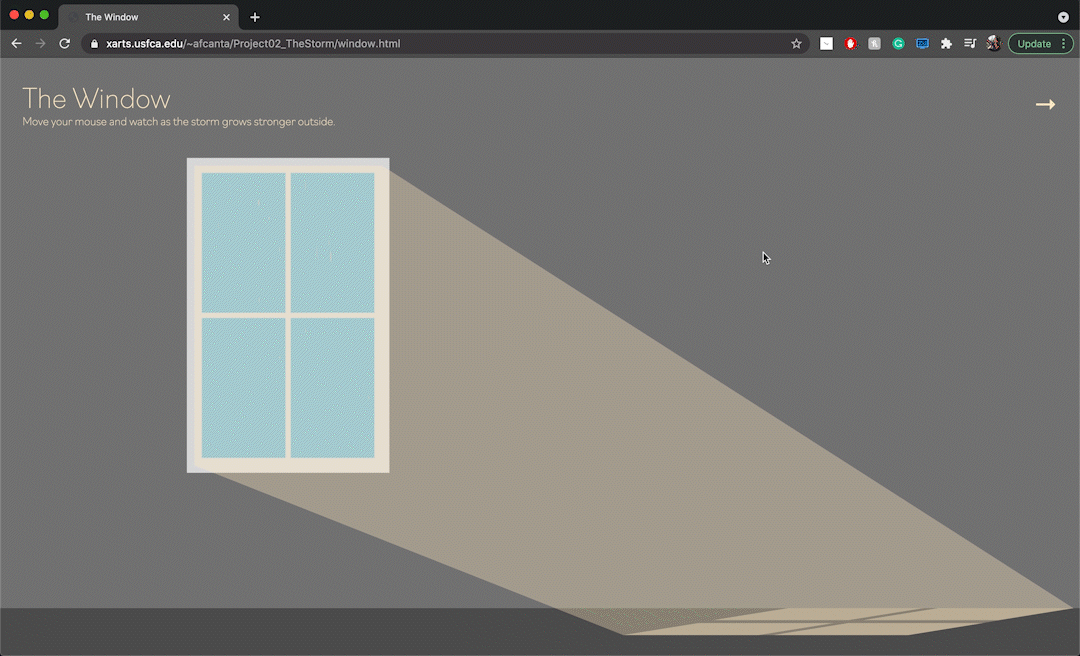This screenshot has width=1080, height=656.
Task: Open the mail envelope extension
Action: [826, 43]
